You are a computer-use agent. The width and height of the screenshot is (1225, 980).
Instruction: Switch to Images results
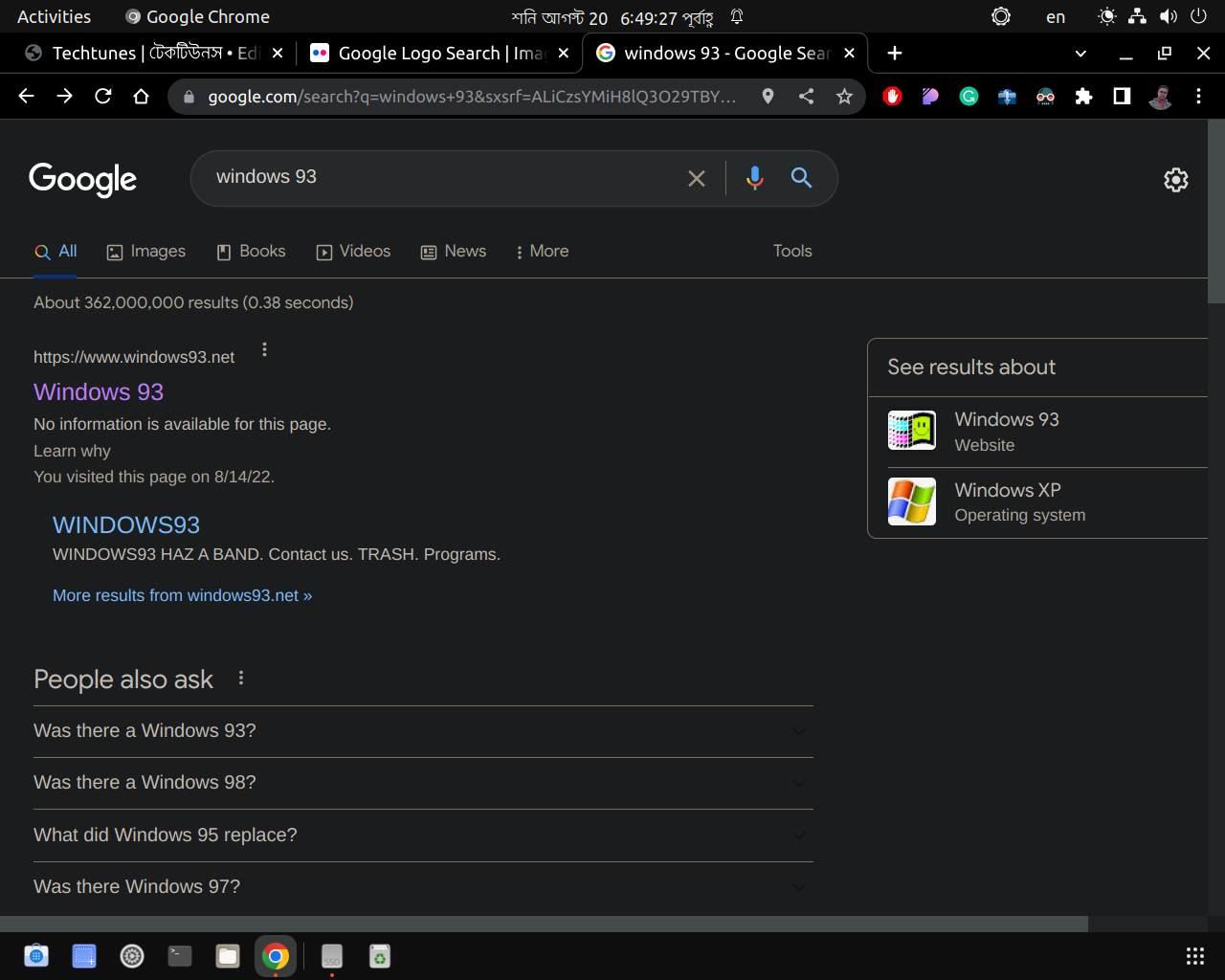[146, 252]
